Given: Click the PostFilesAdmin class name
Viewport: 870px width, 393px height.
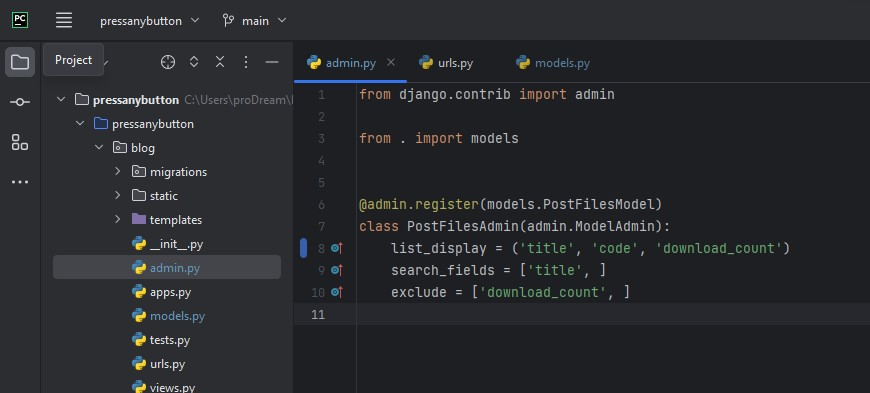Looking at the screenshot, I should tap(463, 226).
